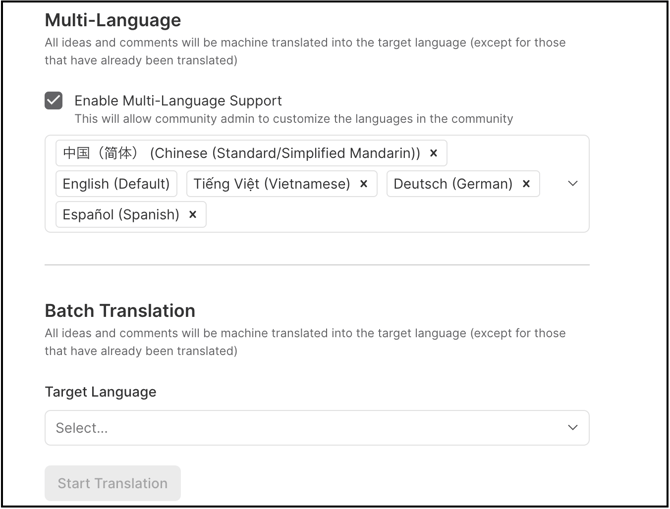Click the Target Language dropdown arrow

click(x=572, y=428)
